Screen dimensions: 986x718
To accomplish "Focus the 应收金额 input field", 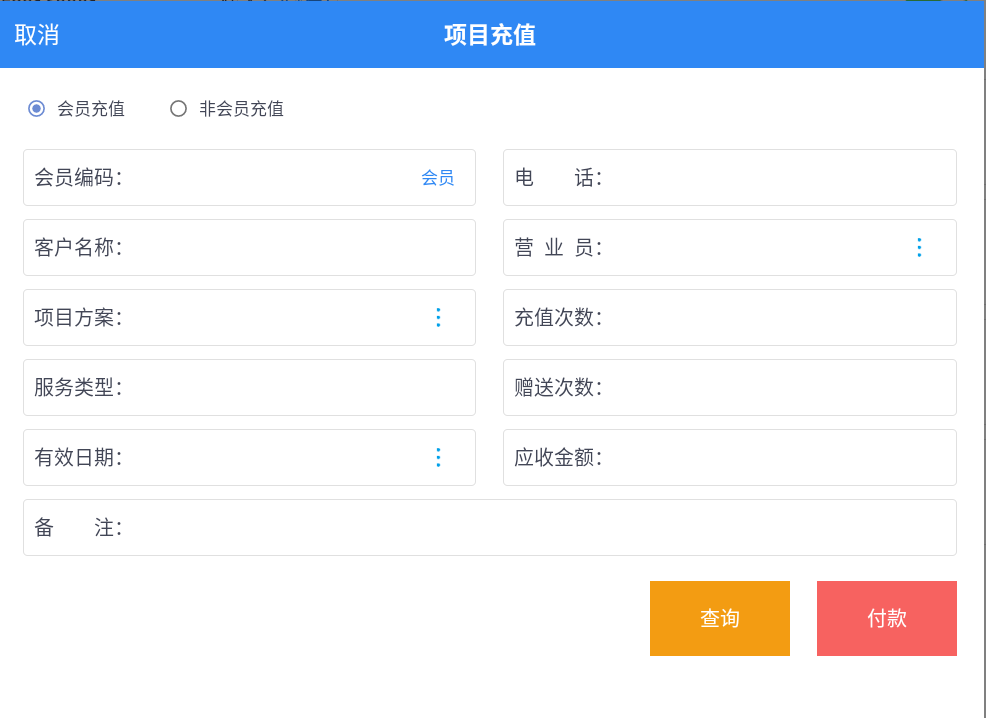I will click(729, 458).
